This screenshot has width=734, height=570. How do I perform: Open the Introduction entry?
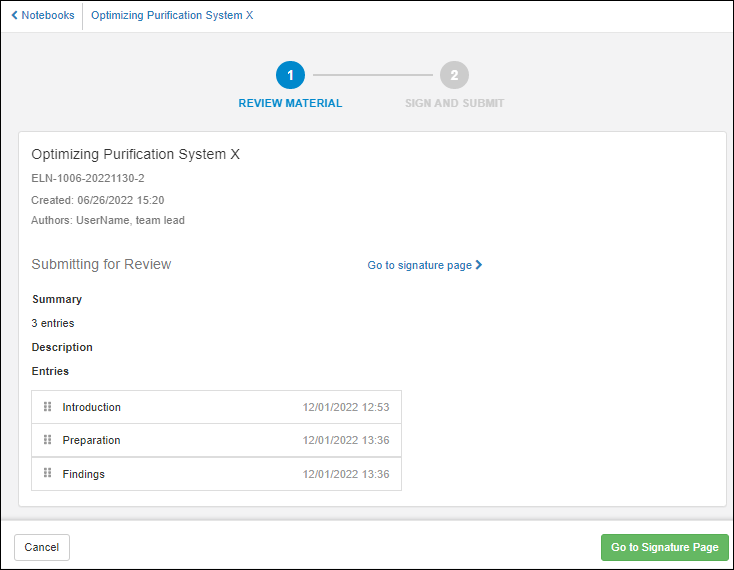tap(91, 407)
